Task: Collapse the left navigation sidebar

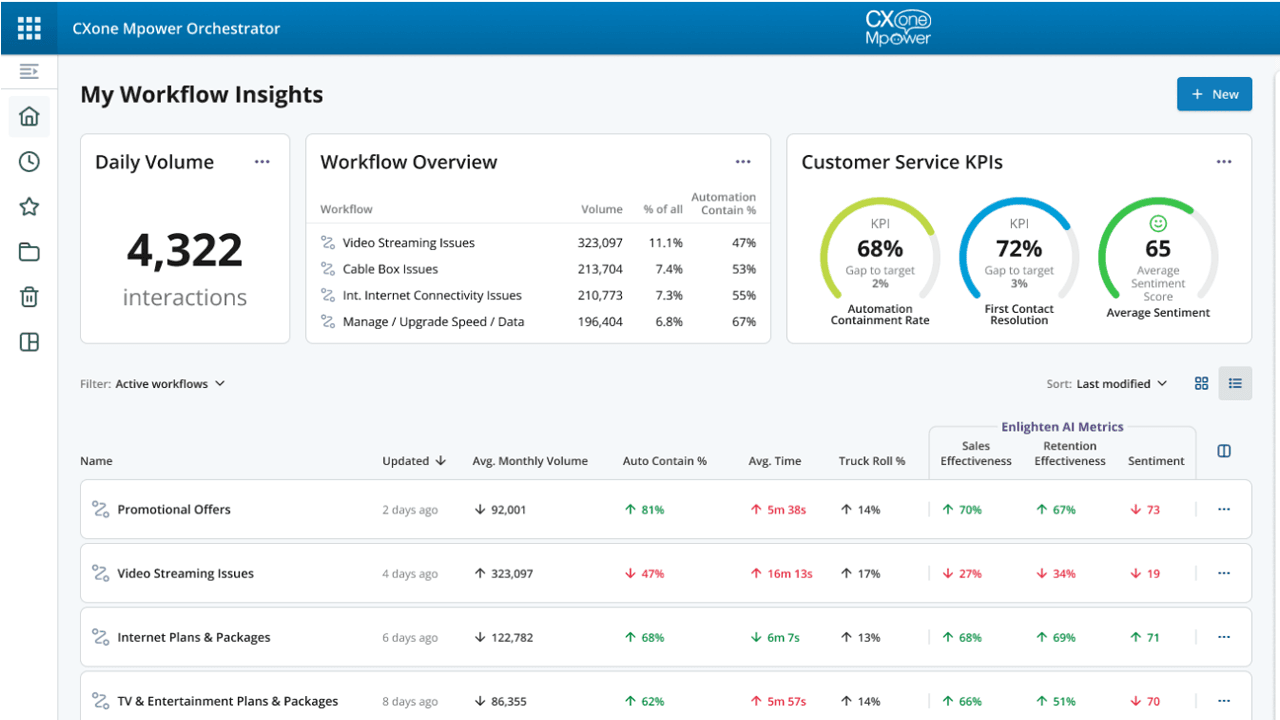Action: (28, 71)
